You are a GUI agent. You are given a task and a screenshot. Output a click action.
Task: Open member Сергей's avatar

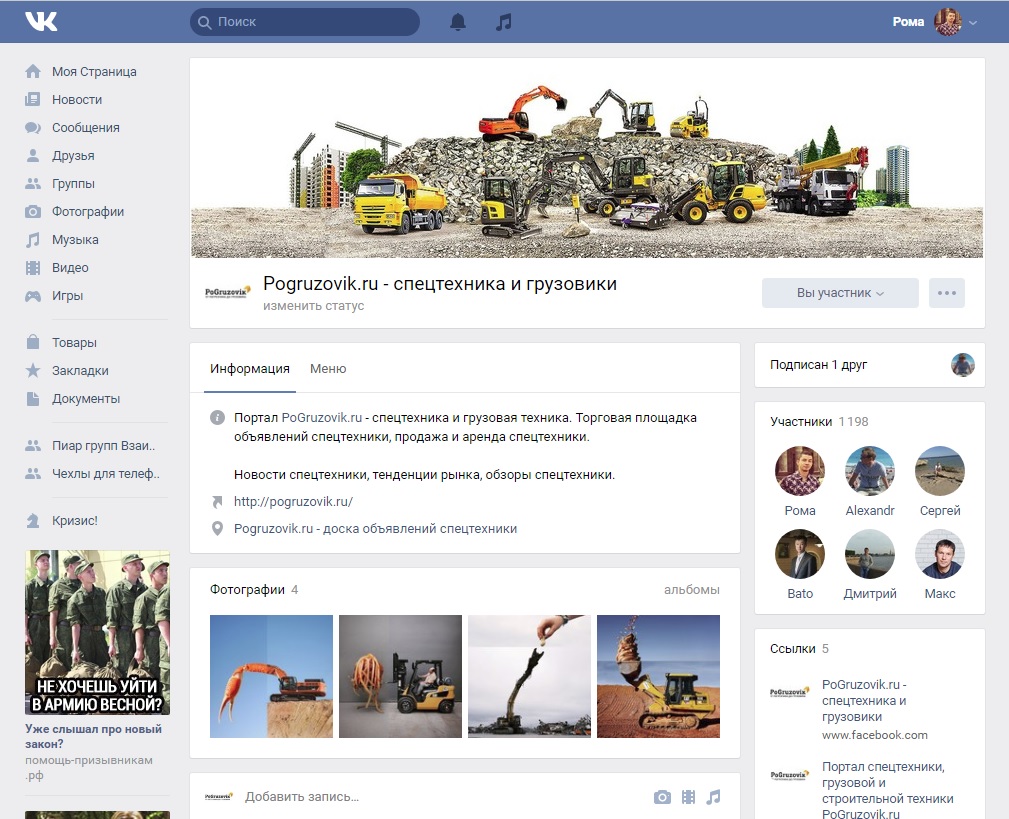point(940,470)
